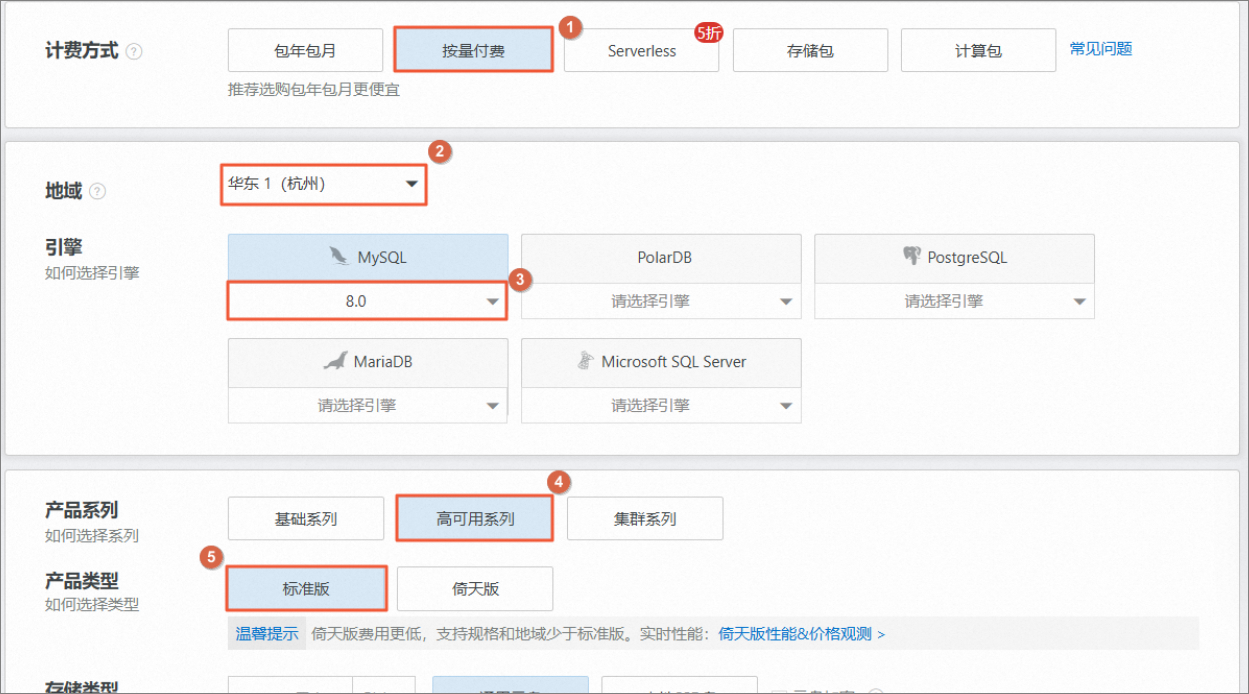1249x694 pixels.
Task: Click the 推荐选购包年包月更便宜 hint text
Action: [x=314, y=89]
